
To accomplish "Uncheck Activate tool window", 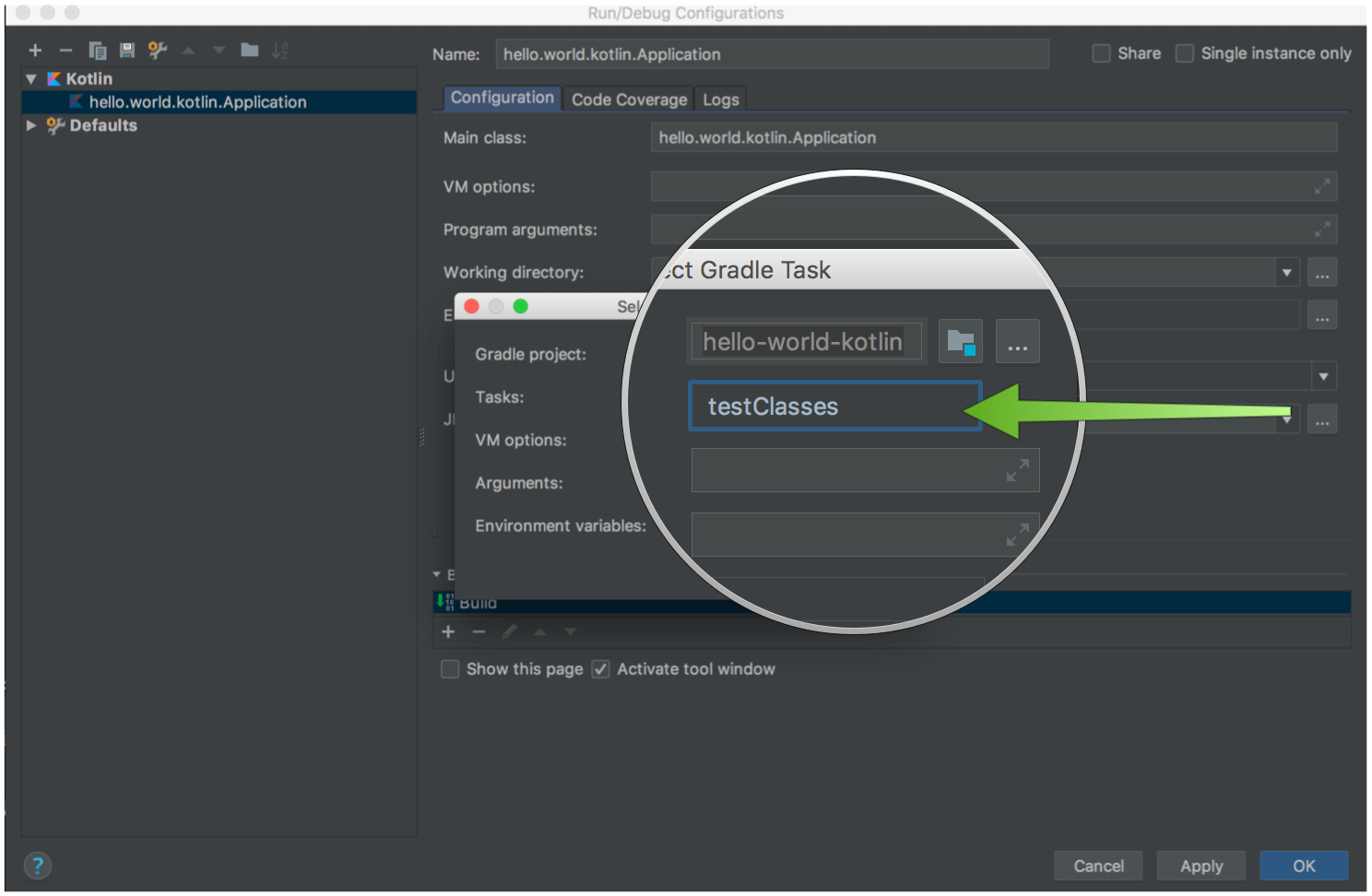I will (x=600, y=668).
